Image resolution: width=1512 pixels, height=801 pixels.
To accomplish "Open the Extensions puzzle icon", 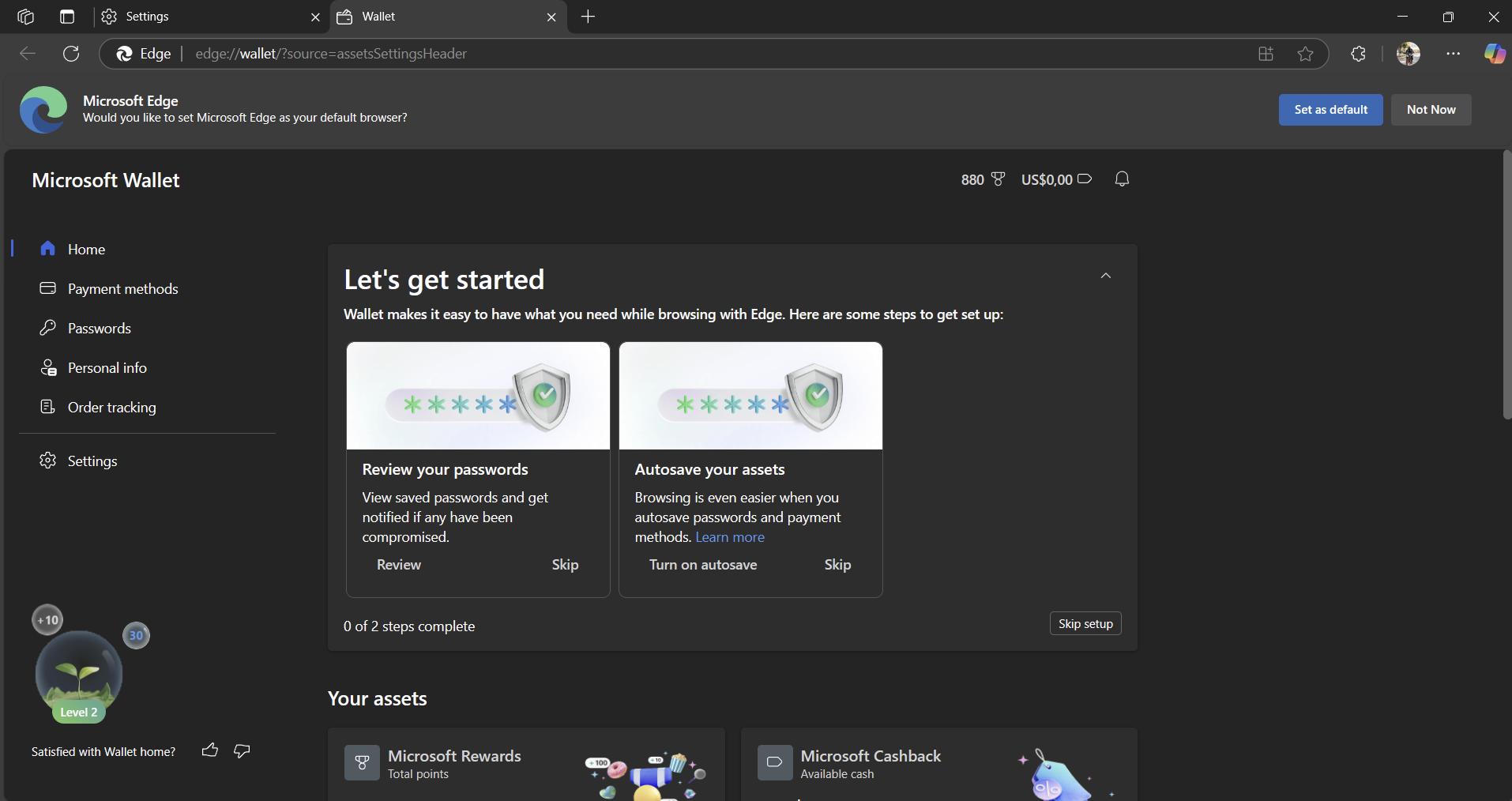I will pyautogui.click(x=1359, y=54).
